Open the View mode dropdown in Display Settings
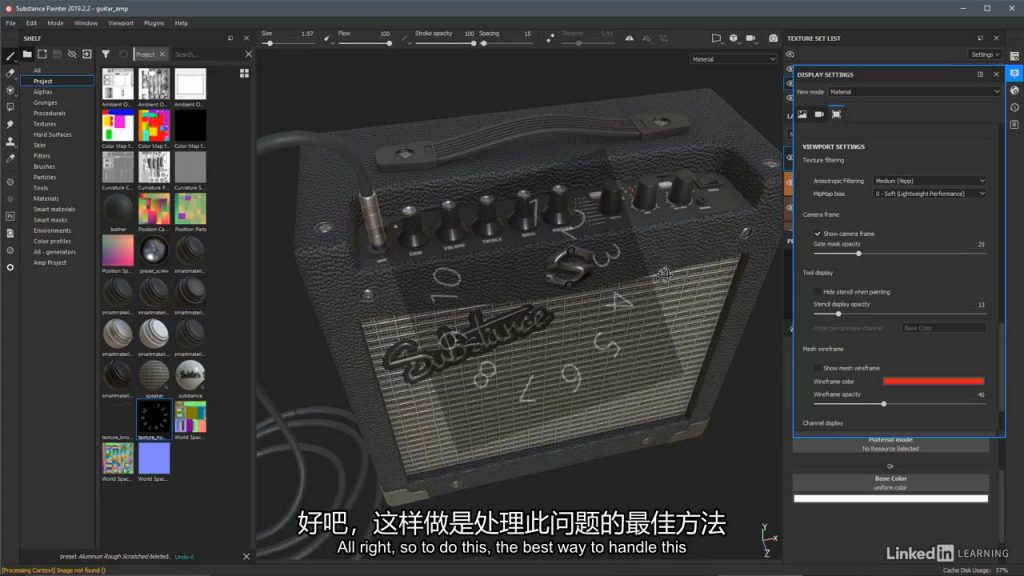Viewport: 1024px width, 576px height. [914, 92]
